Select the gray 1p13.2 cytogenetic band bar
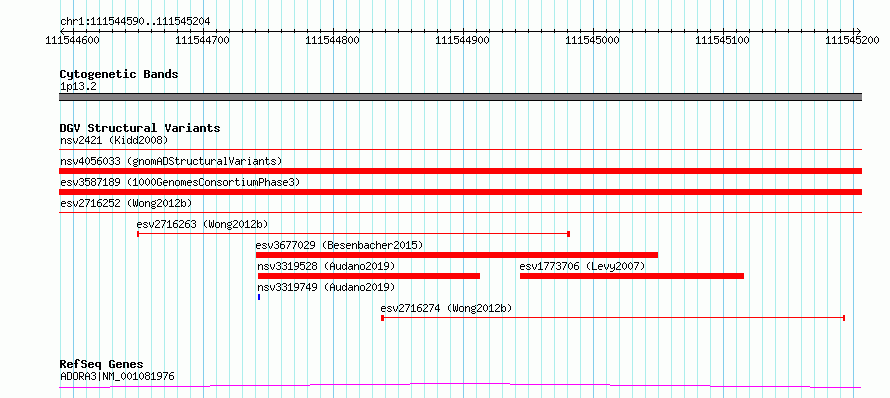This screenshot has width=890, height=398. coord(460,97)
